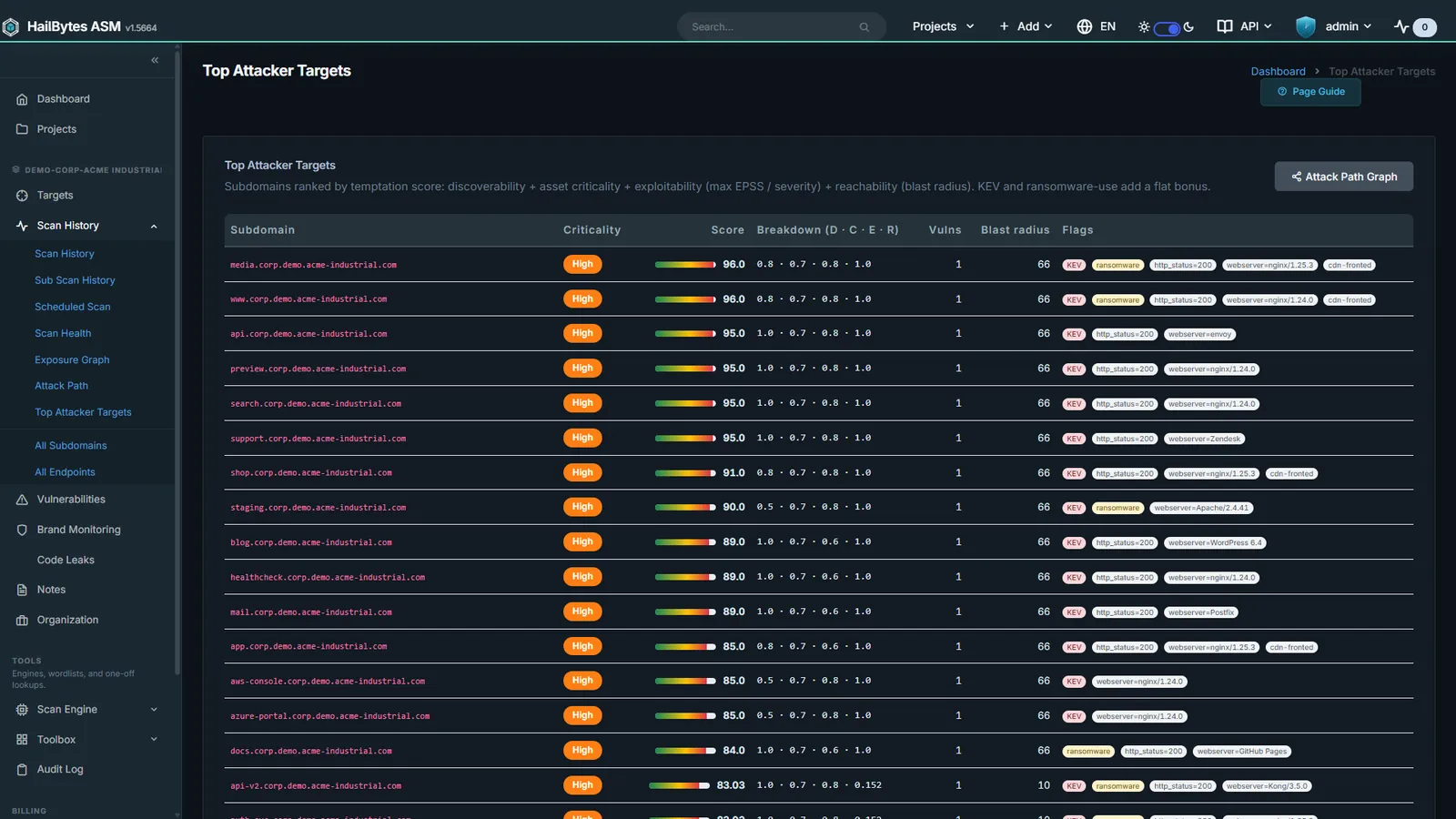The image size is (1456, 819).
Task: Collapse the sidebar with double-chevron icon
Action: 155,60
